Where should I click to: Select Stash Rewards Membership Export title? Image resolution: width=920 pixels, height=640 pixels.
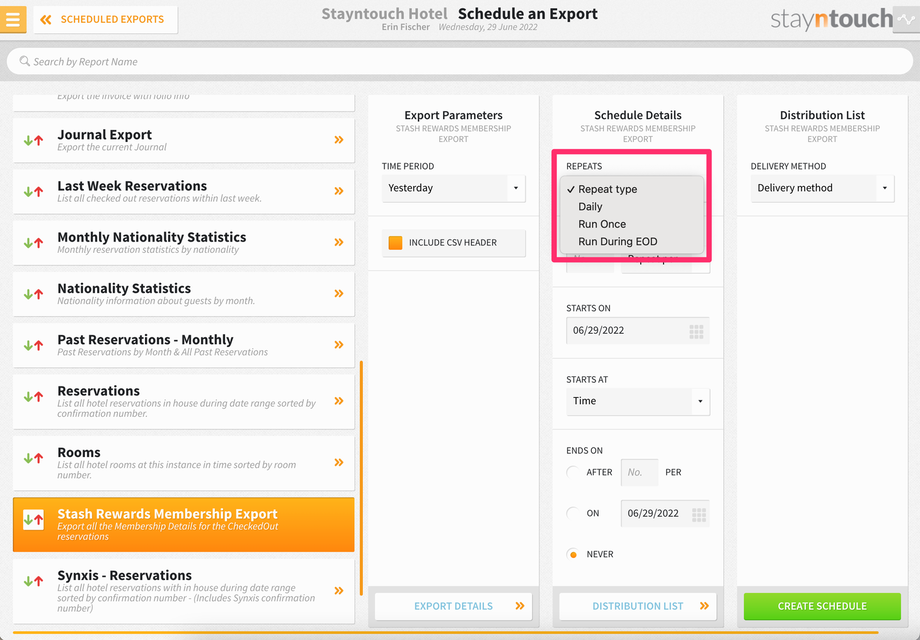[167, 514]
